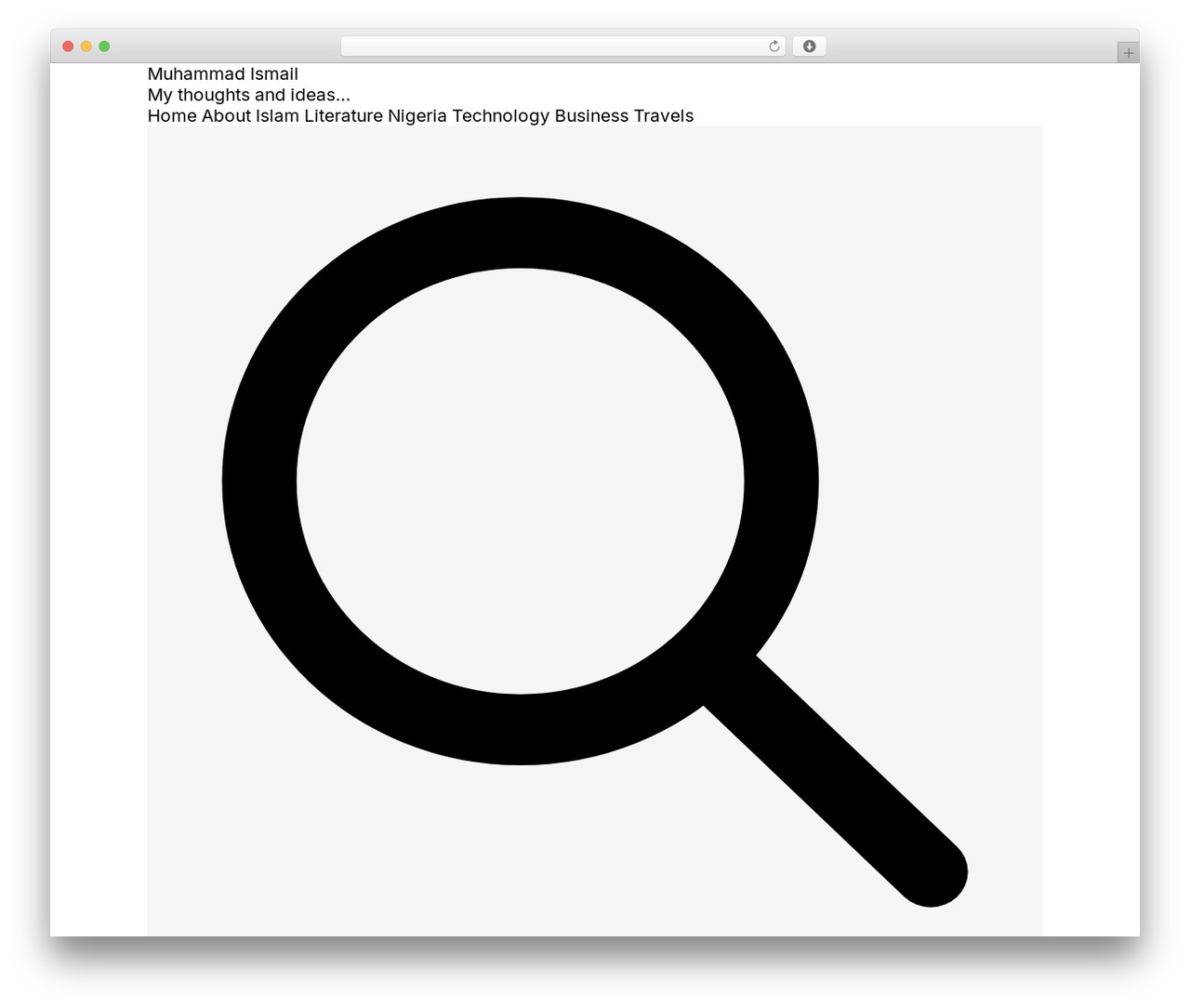
Task: Open the Home menu item
Action: (x=172, y=116)
